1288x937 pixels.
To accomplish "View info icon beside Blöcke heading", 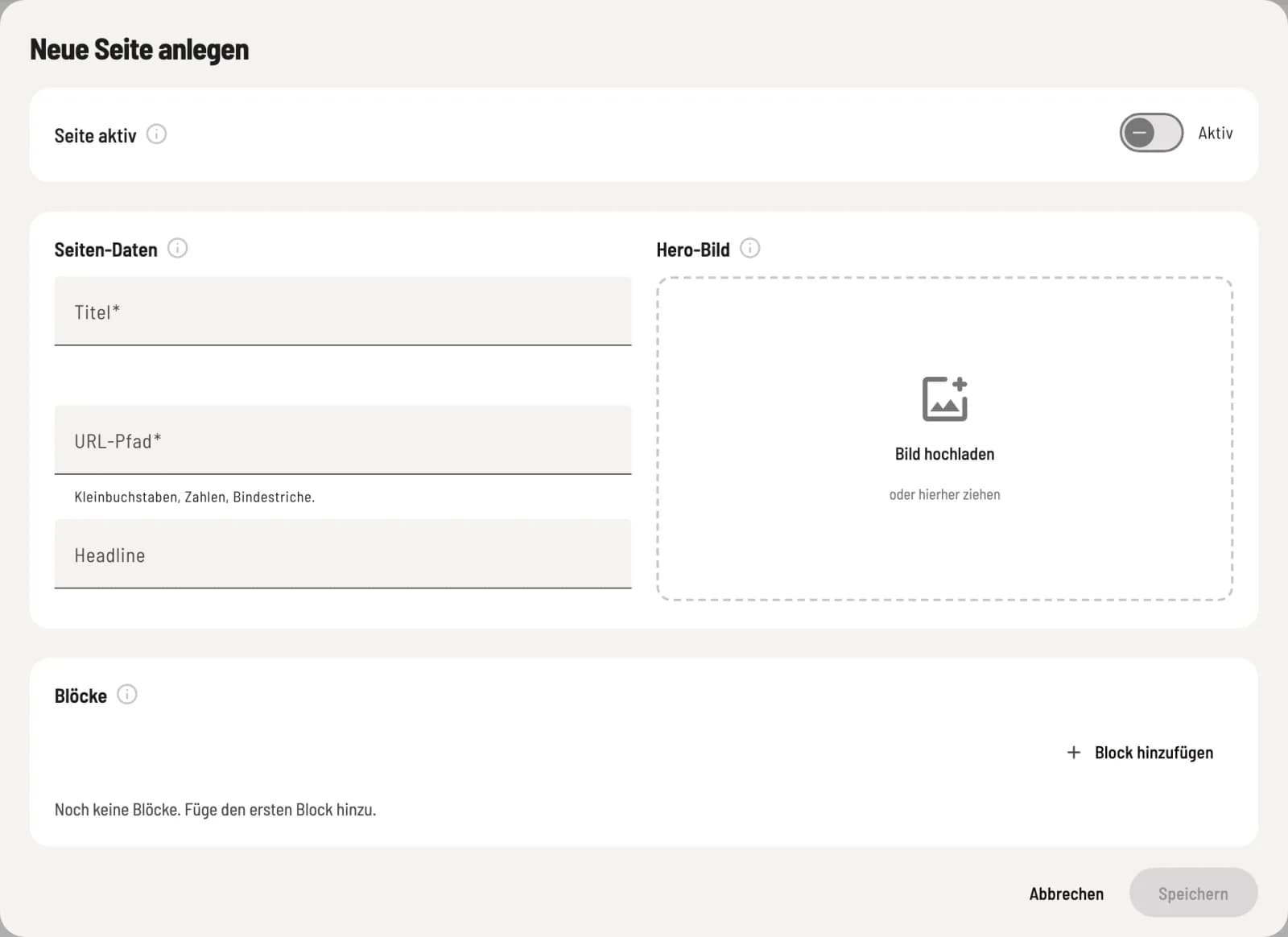I will tap(127, 695).
